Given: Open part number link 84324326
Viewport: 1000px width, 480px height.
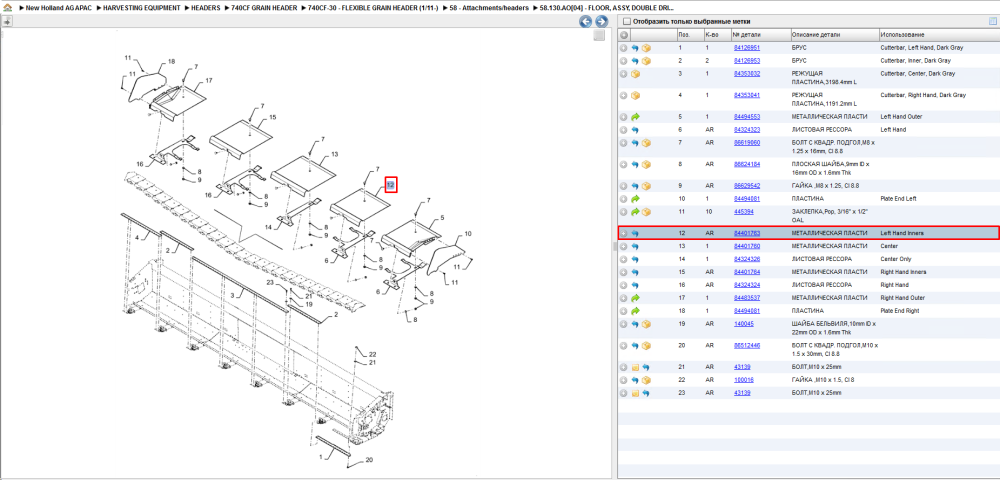Looking at the screenshot, I should click(x=747, y=259).
